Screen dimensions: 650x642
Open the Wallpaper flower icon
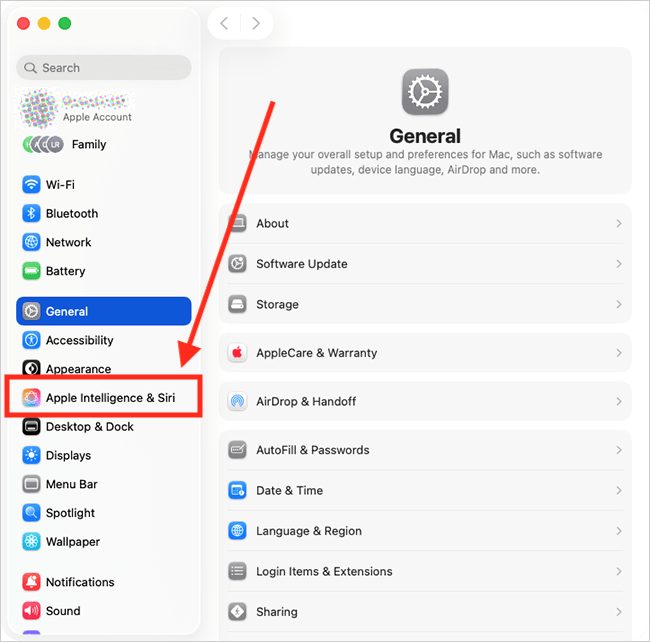tap(31, 542)
